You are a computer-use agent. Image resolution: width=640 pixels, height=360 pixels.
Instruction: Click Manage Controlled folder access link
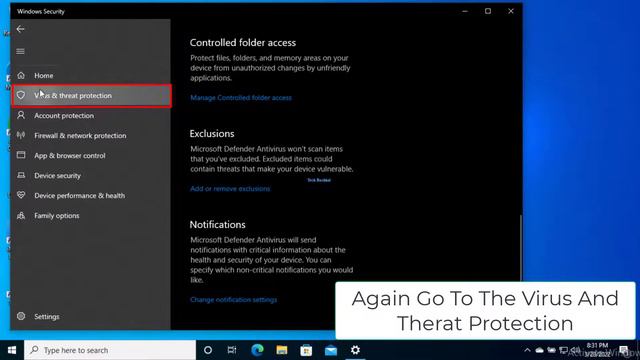click(x=241, y=98)
